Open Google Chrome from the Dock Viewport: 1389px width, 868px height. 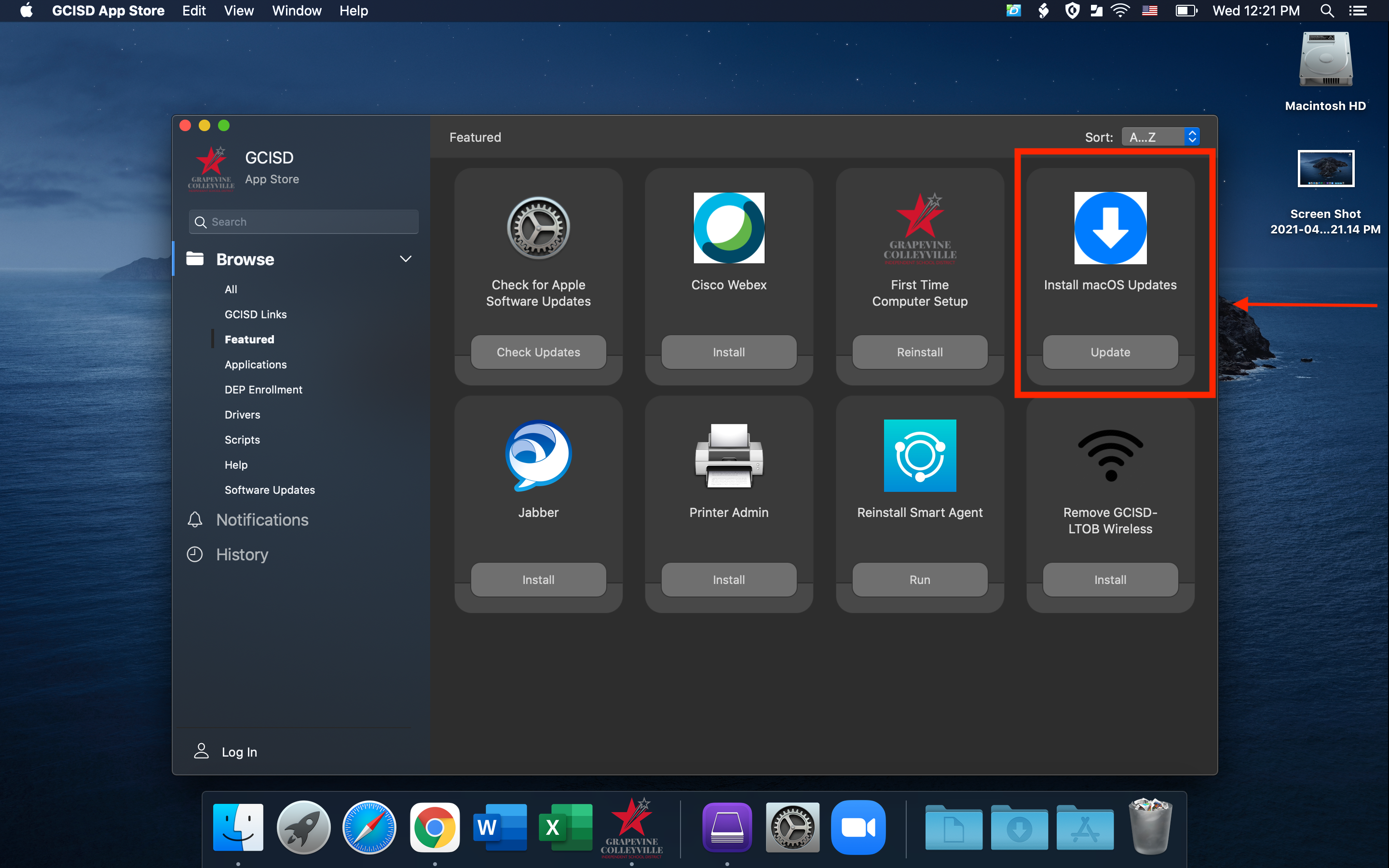click(435, 827)
